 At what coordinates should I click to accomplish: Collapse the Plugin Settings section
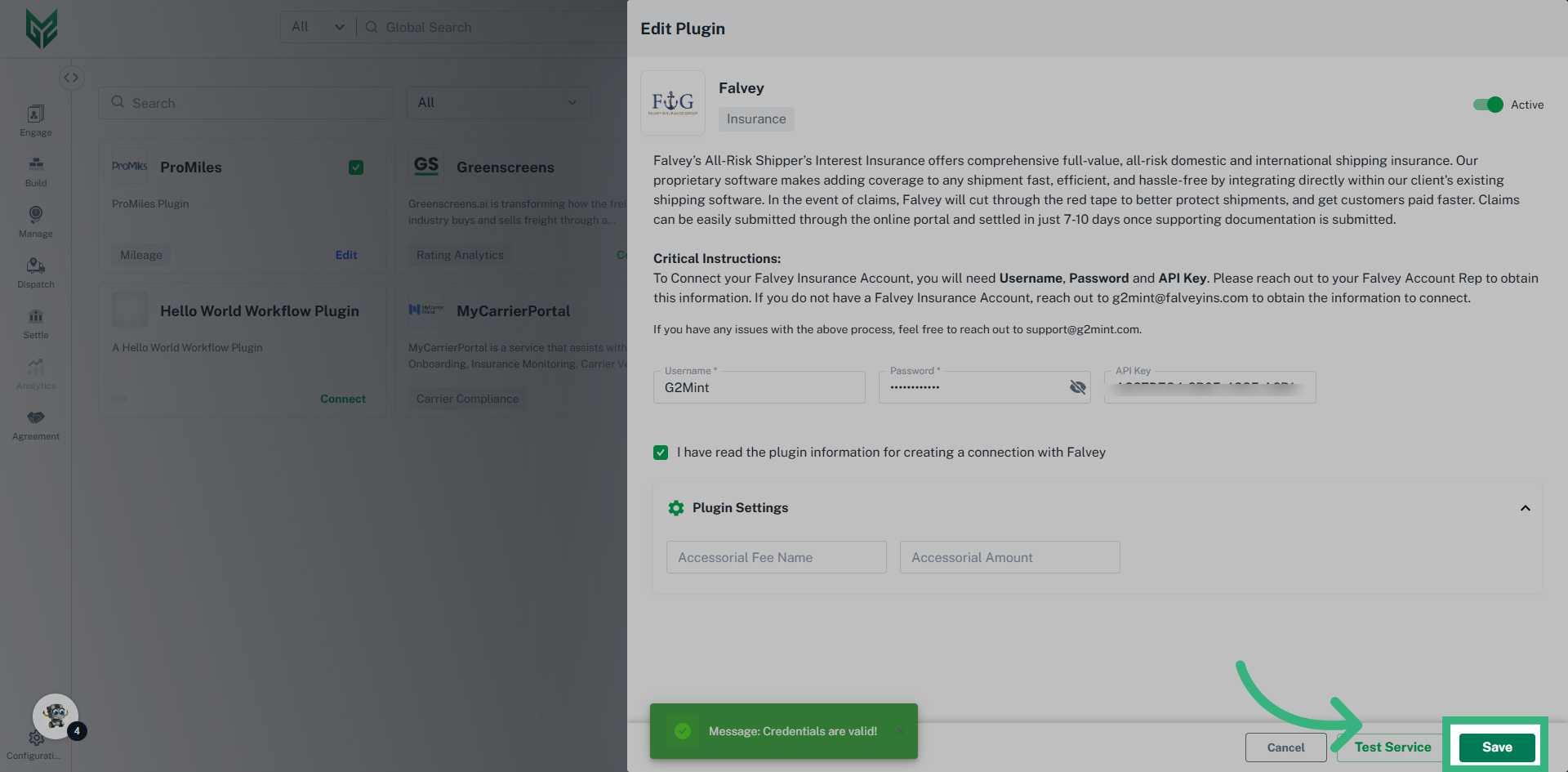pyautogui.click(x=1525, y=508)
